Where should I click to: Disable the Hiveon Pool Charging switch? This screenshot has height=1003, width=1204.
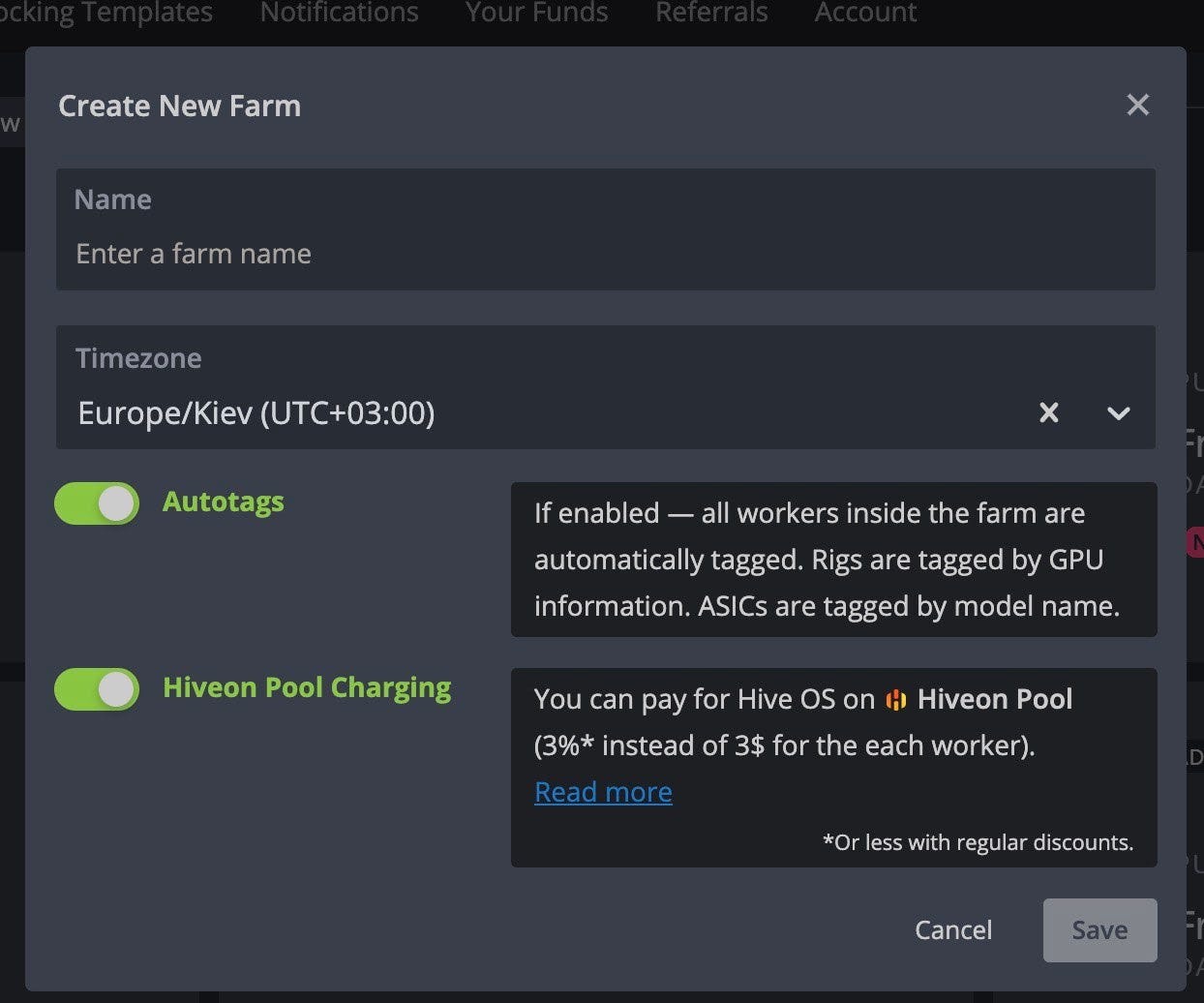pyautogui.click(x=97, y=689)
